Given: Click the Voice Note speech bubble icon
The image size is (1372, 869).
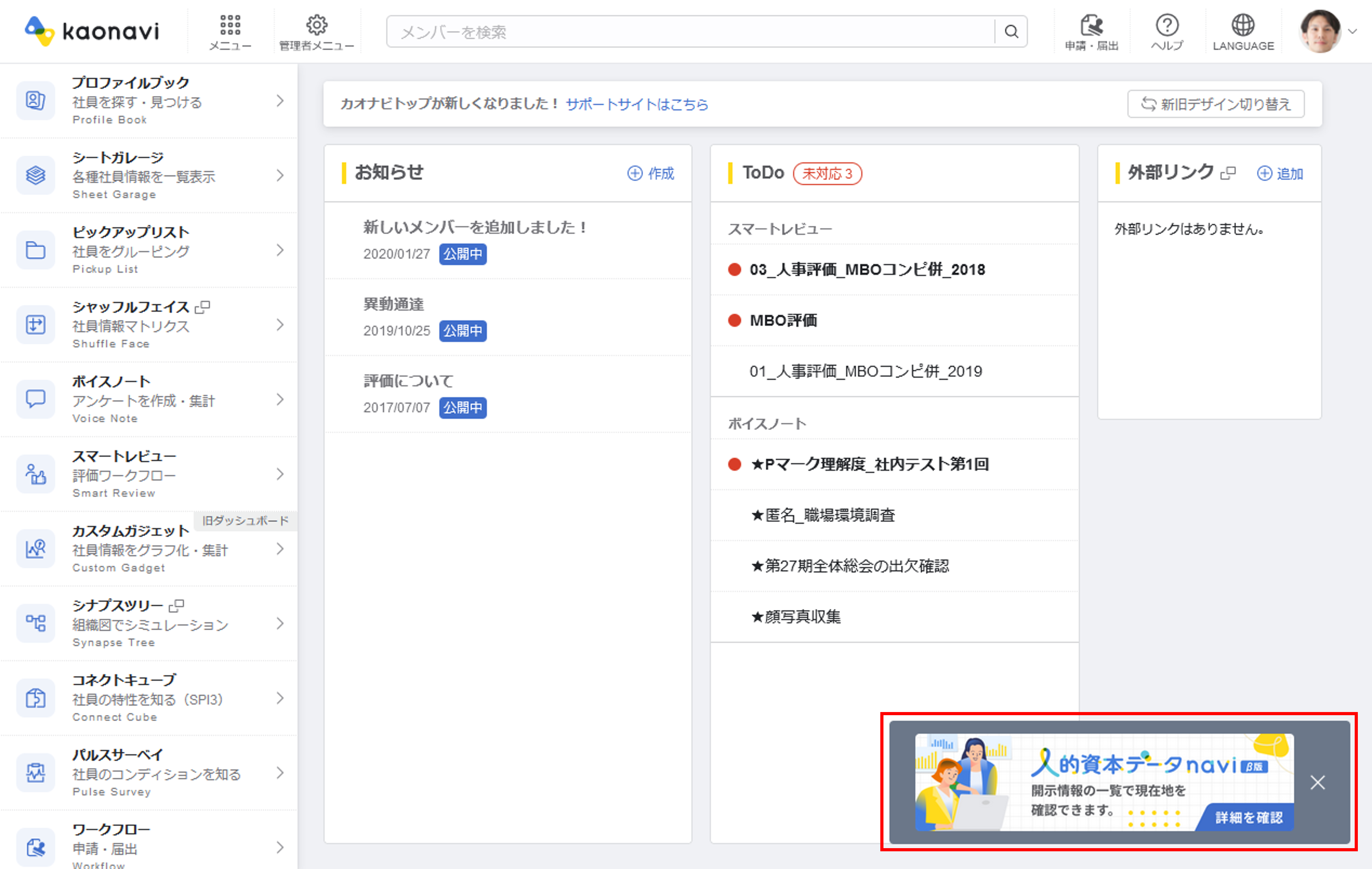Looking at the screenshot, I should pos(35,399).
